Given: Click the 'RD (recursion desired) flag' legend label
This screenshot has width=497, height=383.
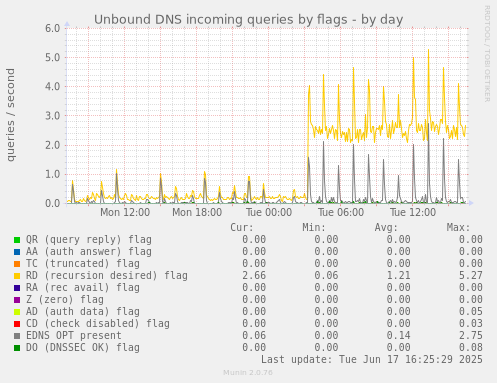Looking at the screenshot, I should point(107,276).
